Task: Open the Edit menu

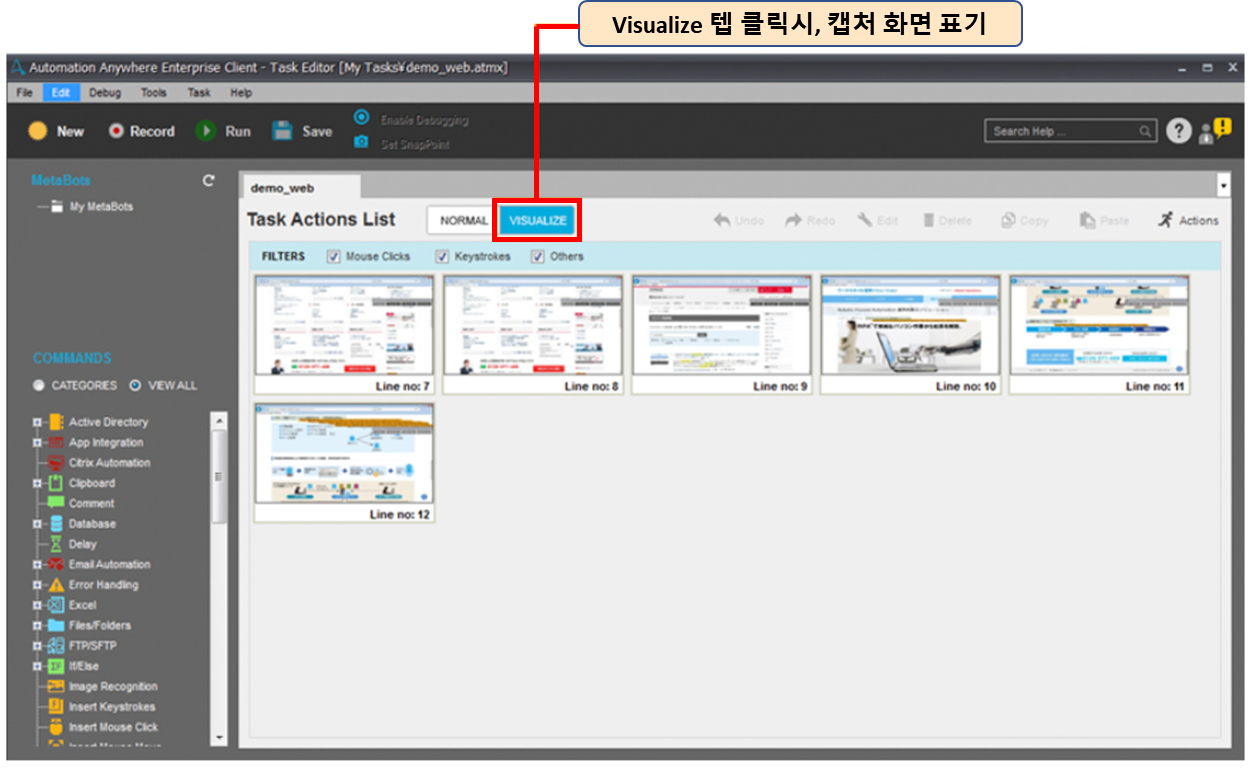Action: click(60, 93)
